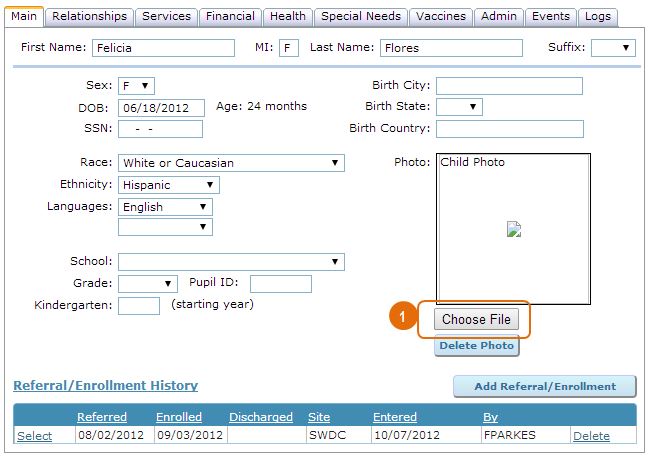Open the Ethnicity dropdown
651x459 pixels.
[168, 185]
